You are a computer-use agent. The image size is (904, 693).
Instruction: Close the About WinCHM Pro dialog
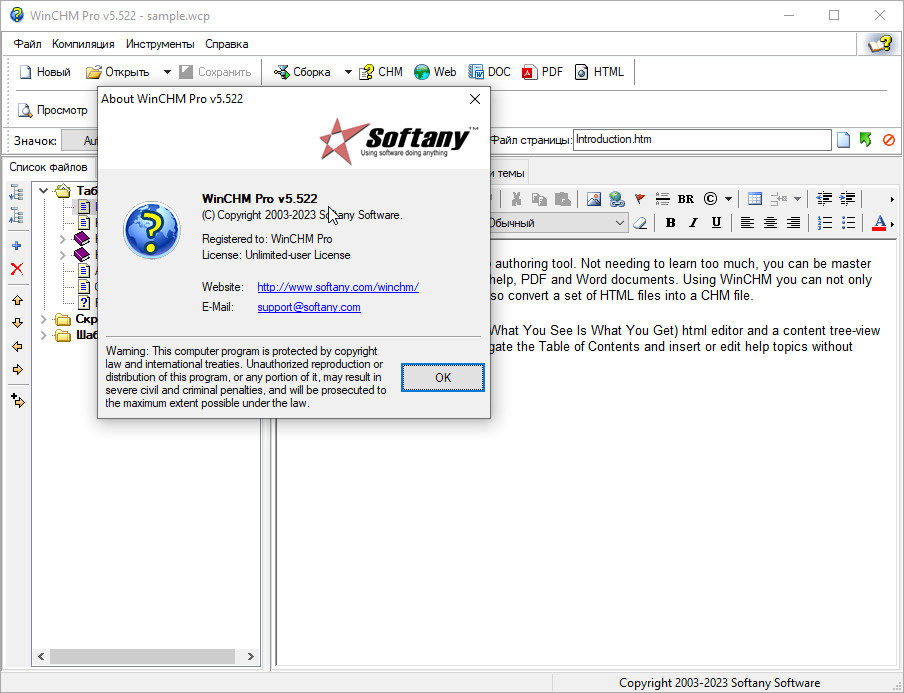pyautogui.click(x=475, y=99)
